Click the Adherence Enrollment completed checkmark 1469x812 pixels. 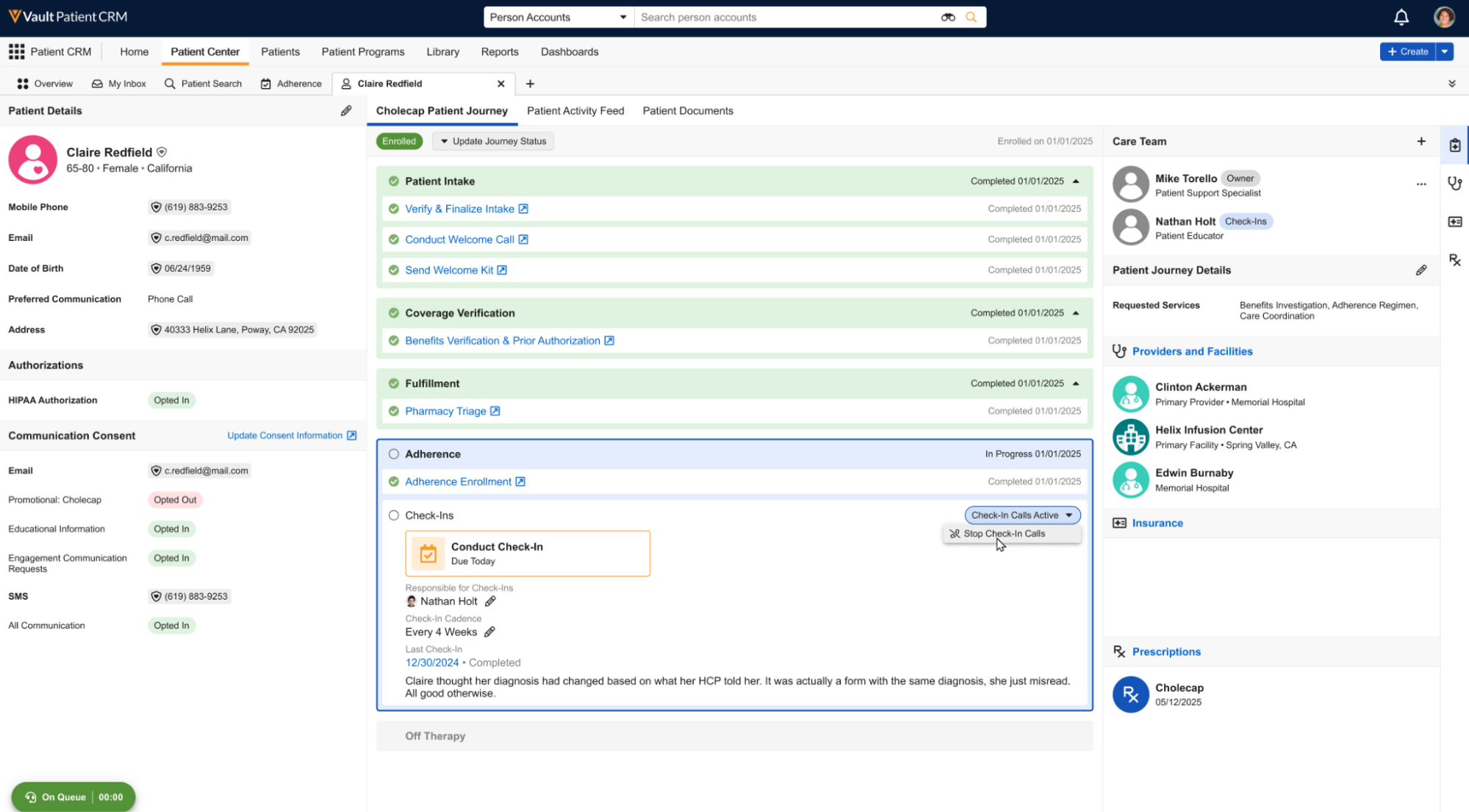[x=394, y=482]
